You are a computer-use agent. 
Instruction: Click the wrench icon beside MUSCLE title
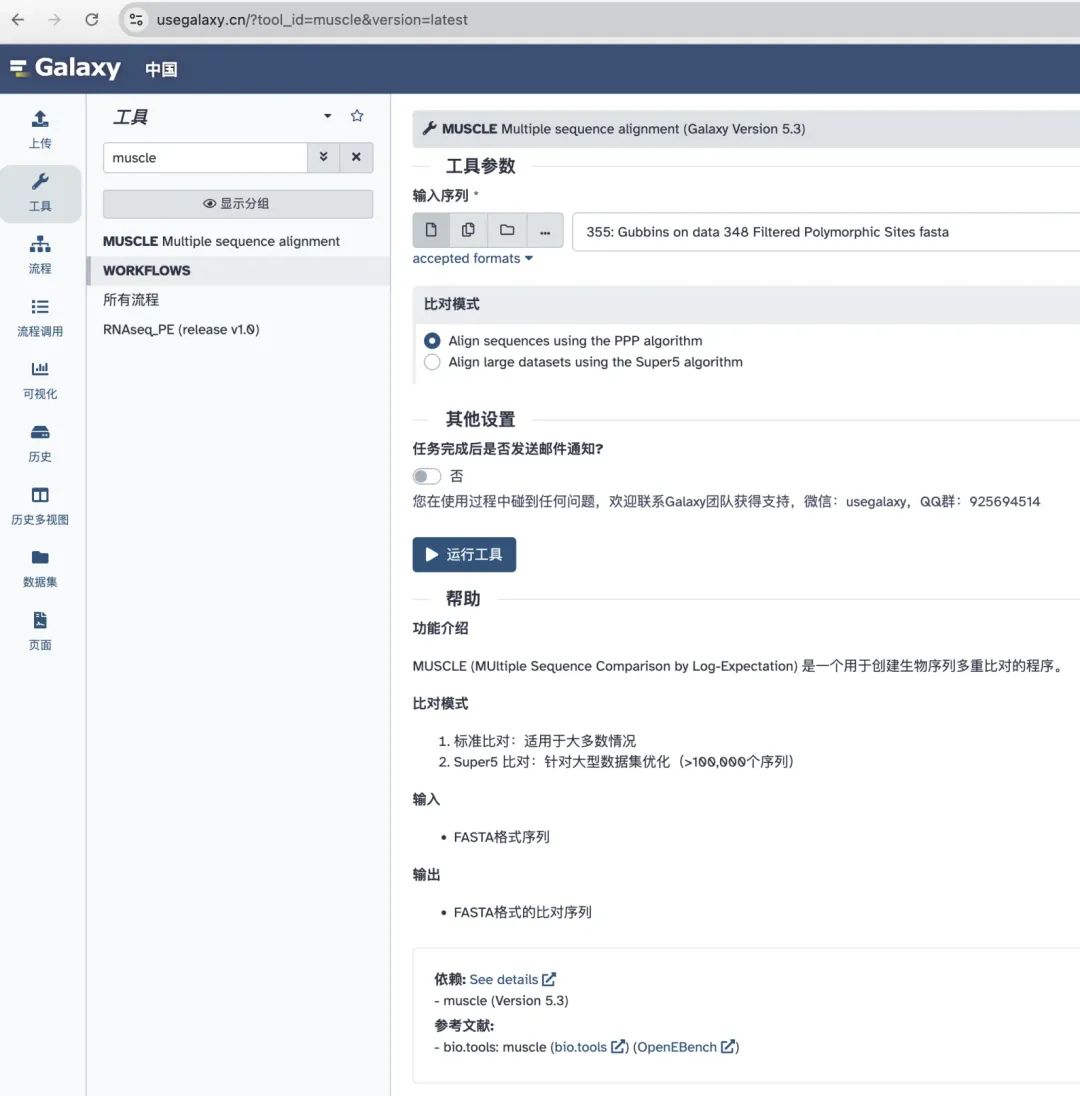(429, 128)
